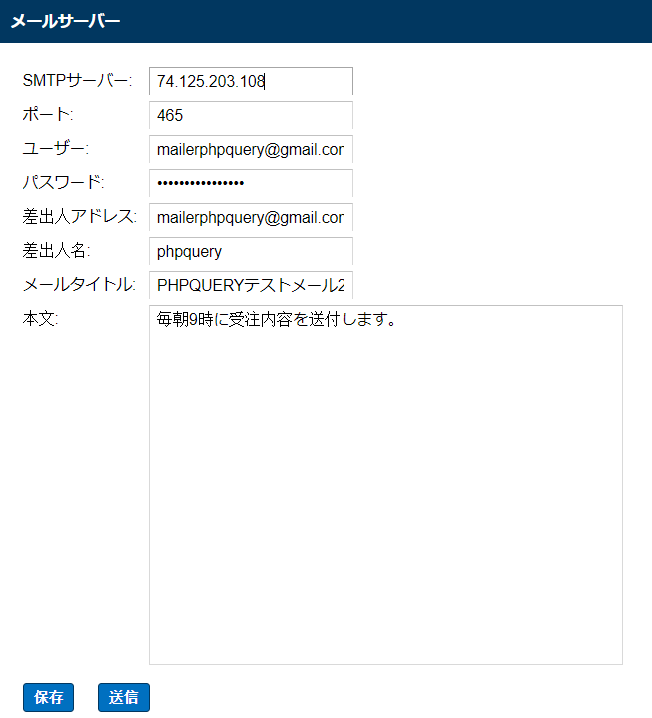Focus the SMTPサーバー input field
This screenshot has height=718, width=652.
(251, 81)
